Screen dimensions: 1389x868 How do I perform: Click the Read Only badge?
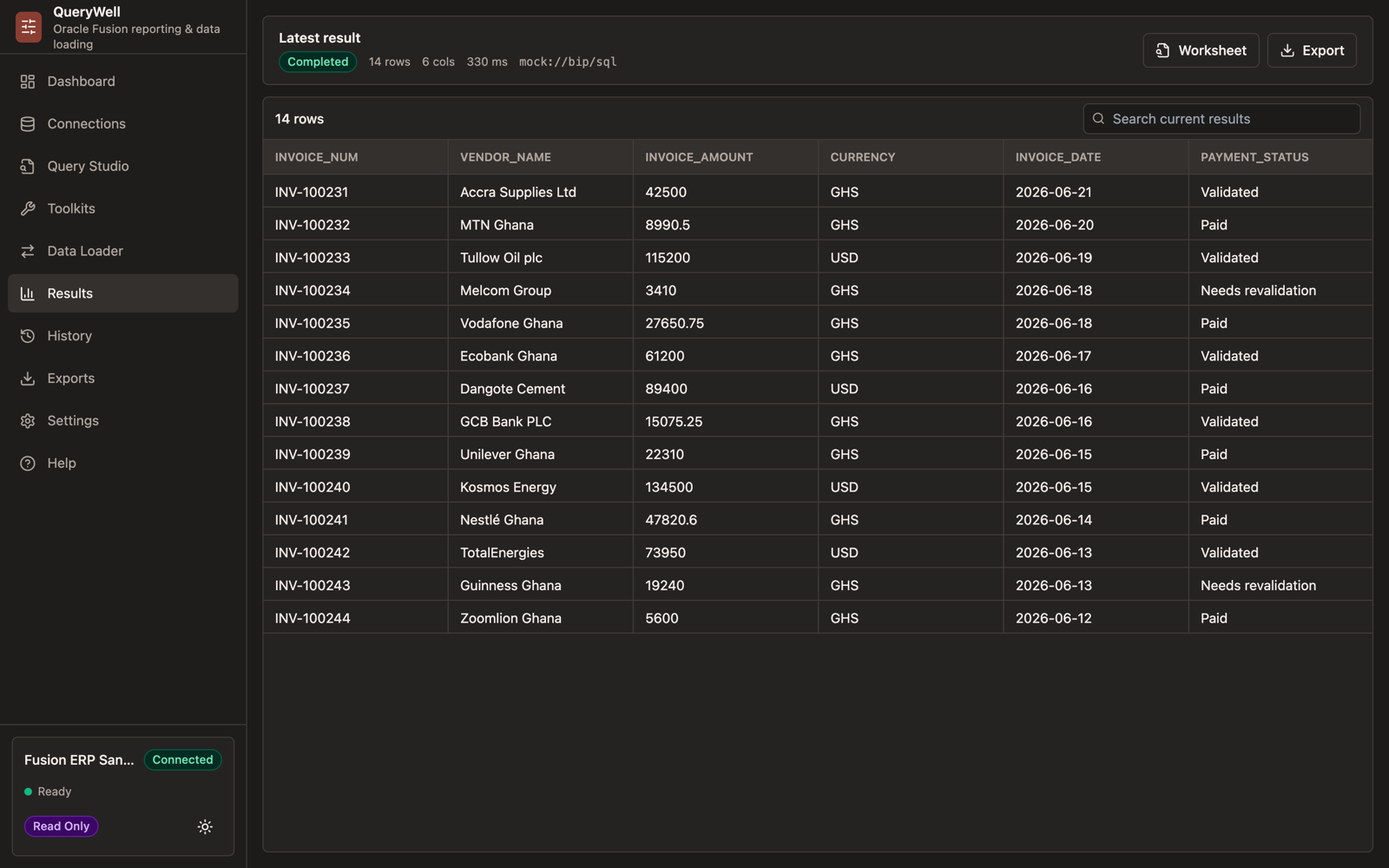click(61, 826)
